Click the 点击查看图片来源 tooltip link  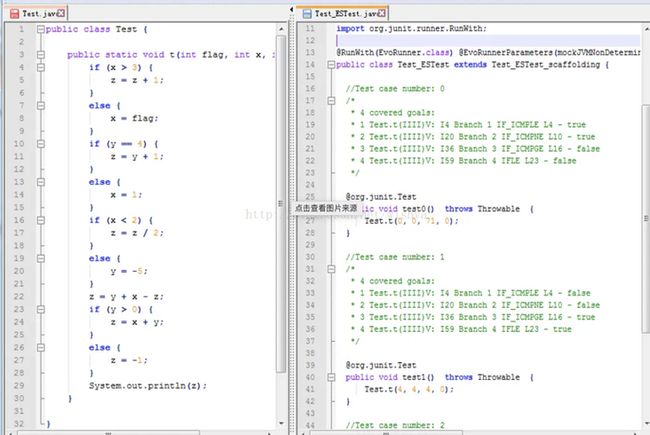326,208
